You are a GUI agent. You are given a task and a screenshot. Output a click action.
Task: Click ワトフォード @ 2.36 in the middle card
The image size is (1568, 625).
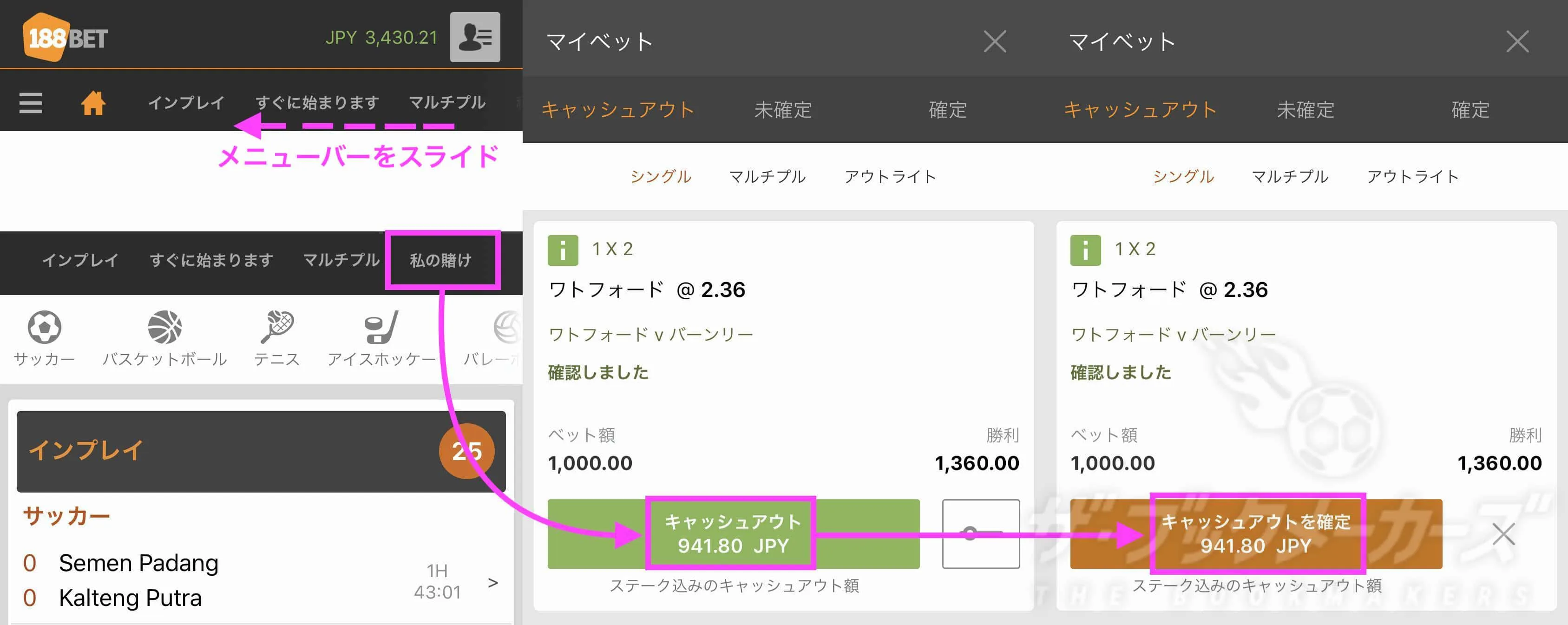(646, 289)
